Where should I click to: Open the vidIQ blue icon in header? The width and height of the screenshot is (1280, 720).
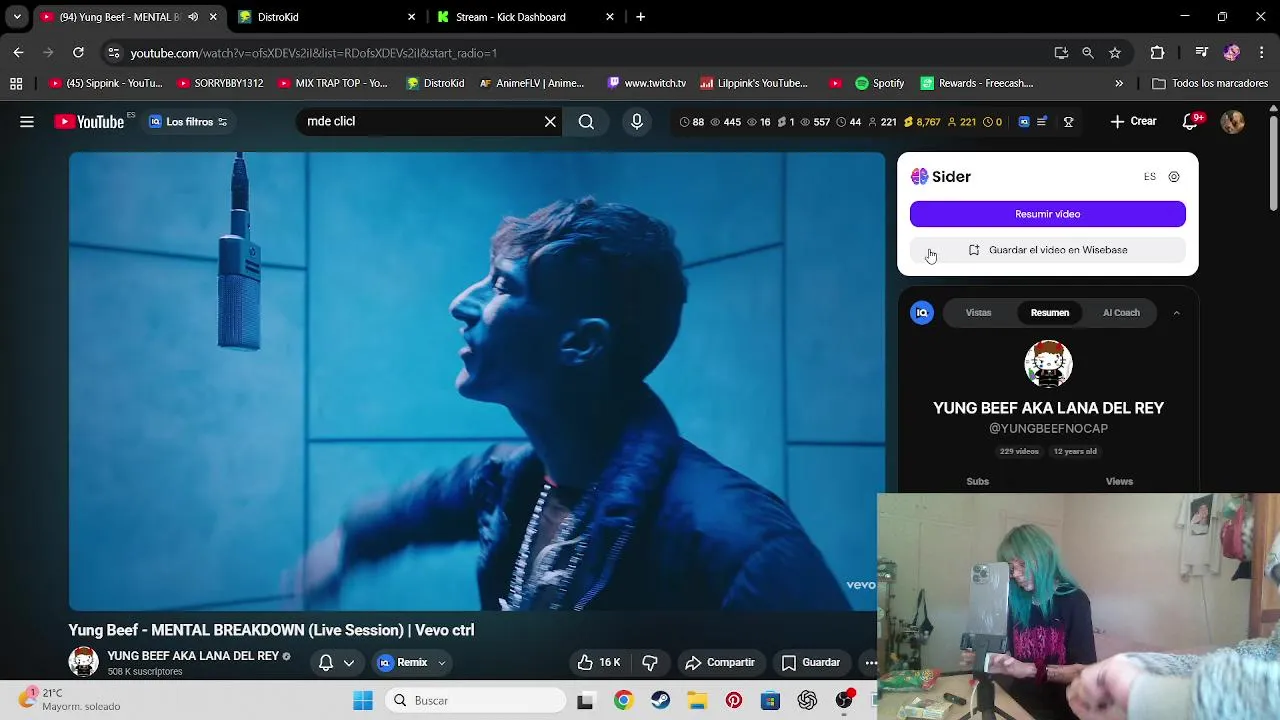coord(1023,122)
